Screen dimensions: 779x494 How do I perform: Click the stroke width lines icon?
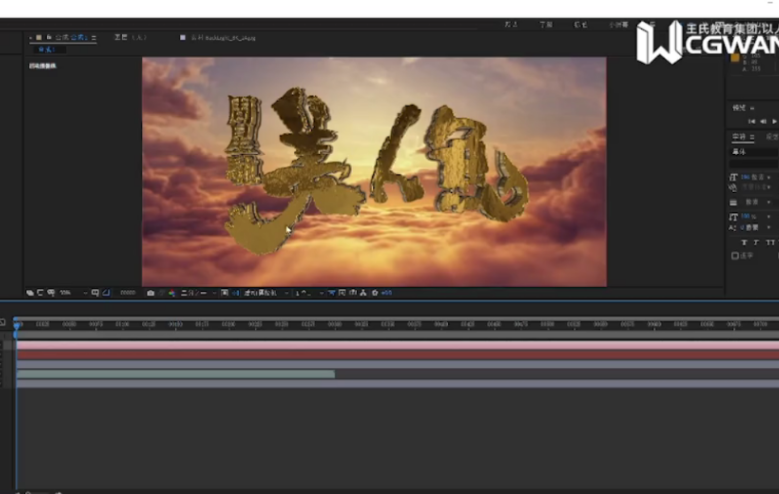click(x=733, y=202)
